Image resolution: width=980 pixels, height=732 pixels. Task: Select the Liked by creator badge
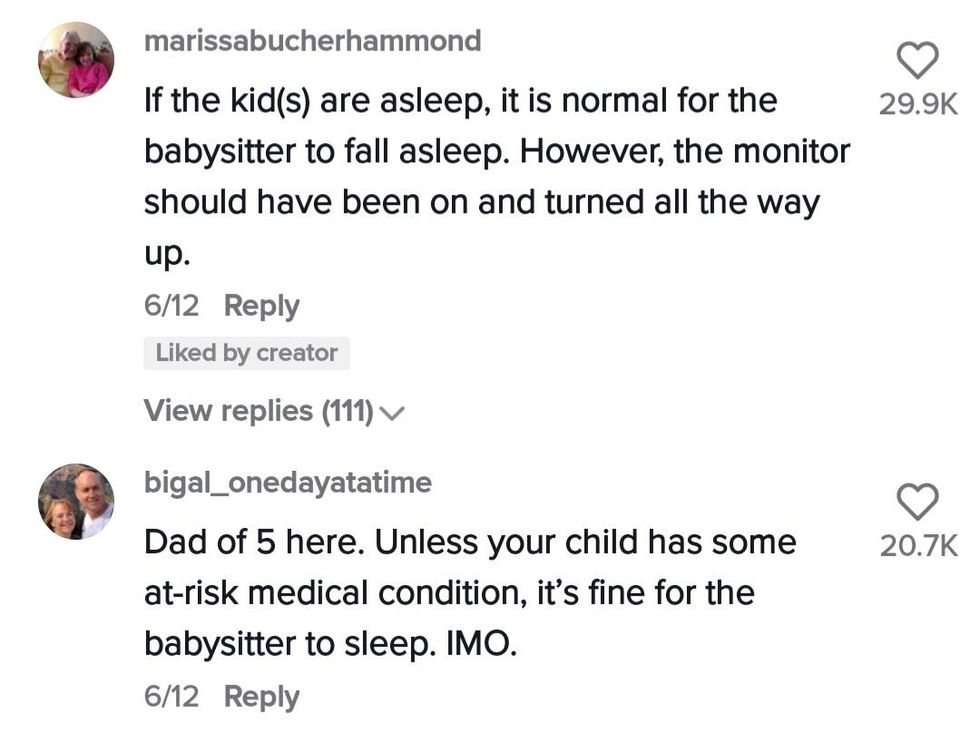[x=246, y=353]
